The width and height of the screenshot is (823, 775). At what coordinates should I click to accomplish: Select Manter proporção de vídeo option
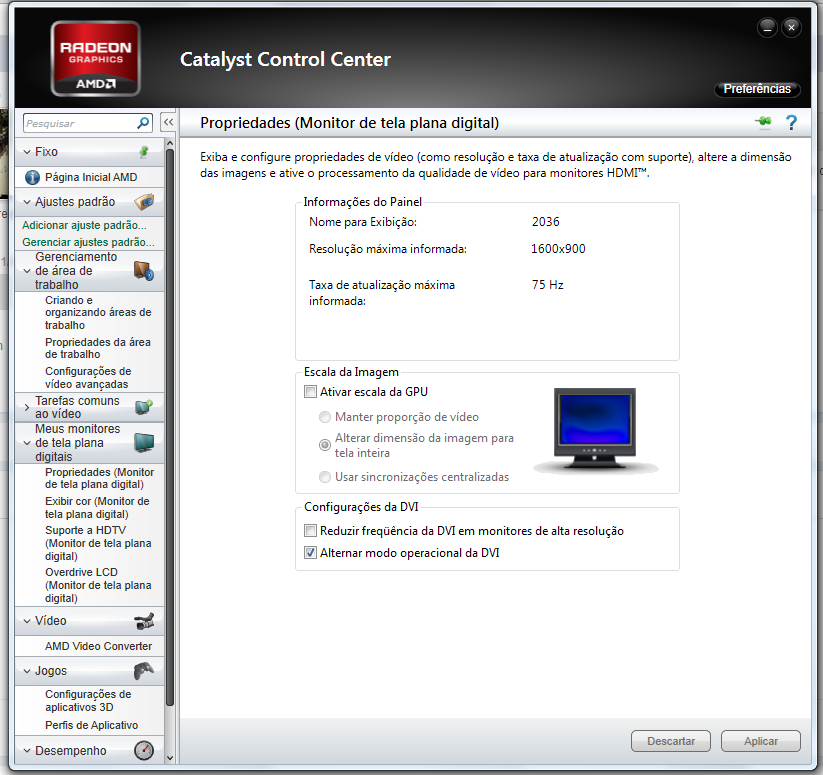point(325,417)
